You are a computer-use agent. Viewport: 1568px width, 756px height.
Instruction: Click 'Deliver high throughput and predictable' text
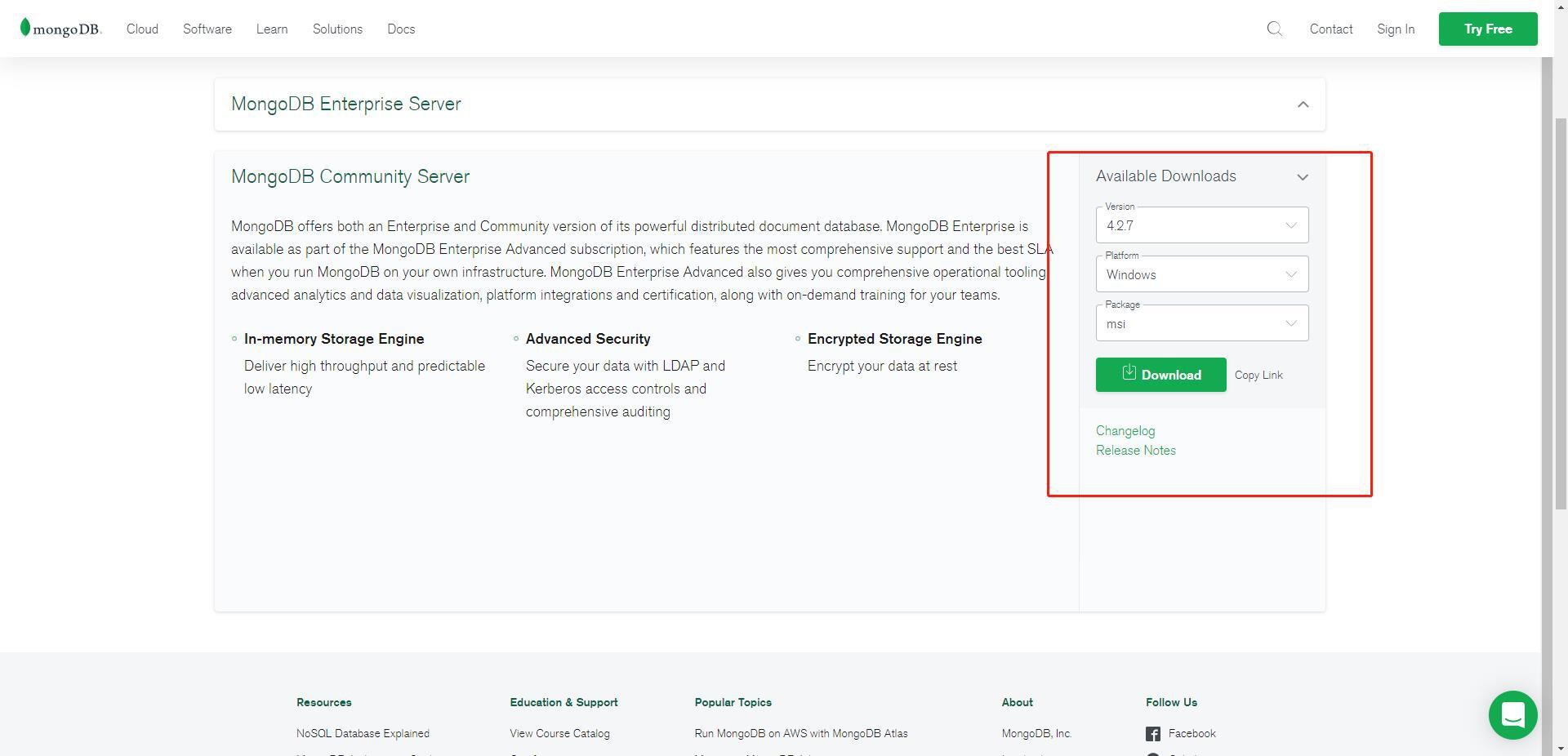tap(364, 366)
